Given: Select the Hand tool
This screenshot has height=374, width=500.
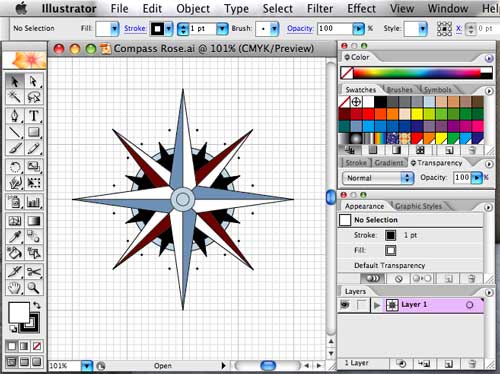Looking at the screenshot, I should tap(15, 288).
